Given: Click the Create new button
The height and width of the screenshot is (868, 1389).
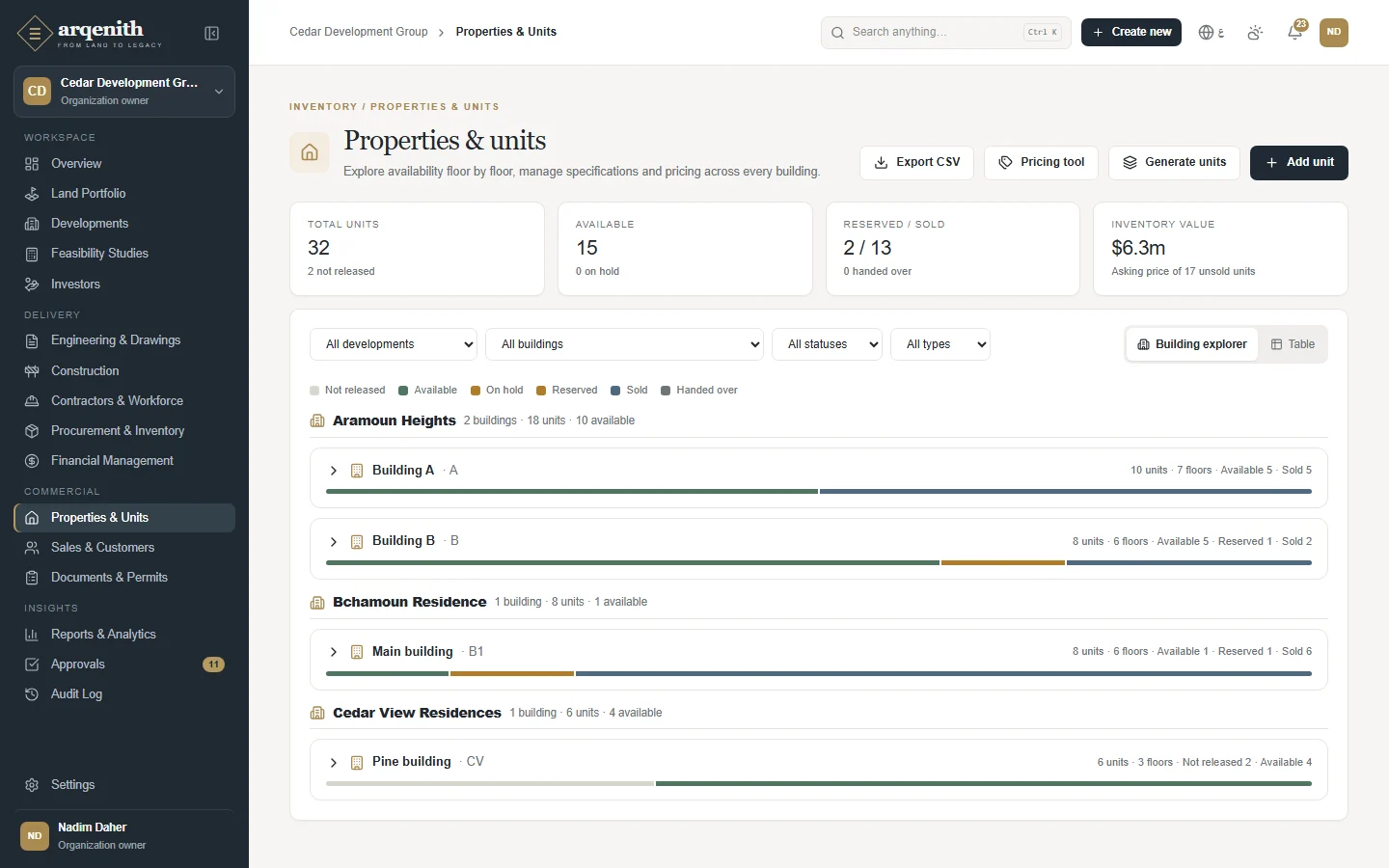Looking at the screenshot, I should (x=1131, y=33).
